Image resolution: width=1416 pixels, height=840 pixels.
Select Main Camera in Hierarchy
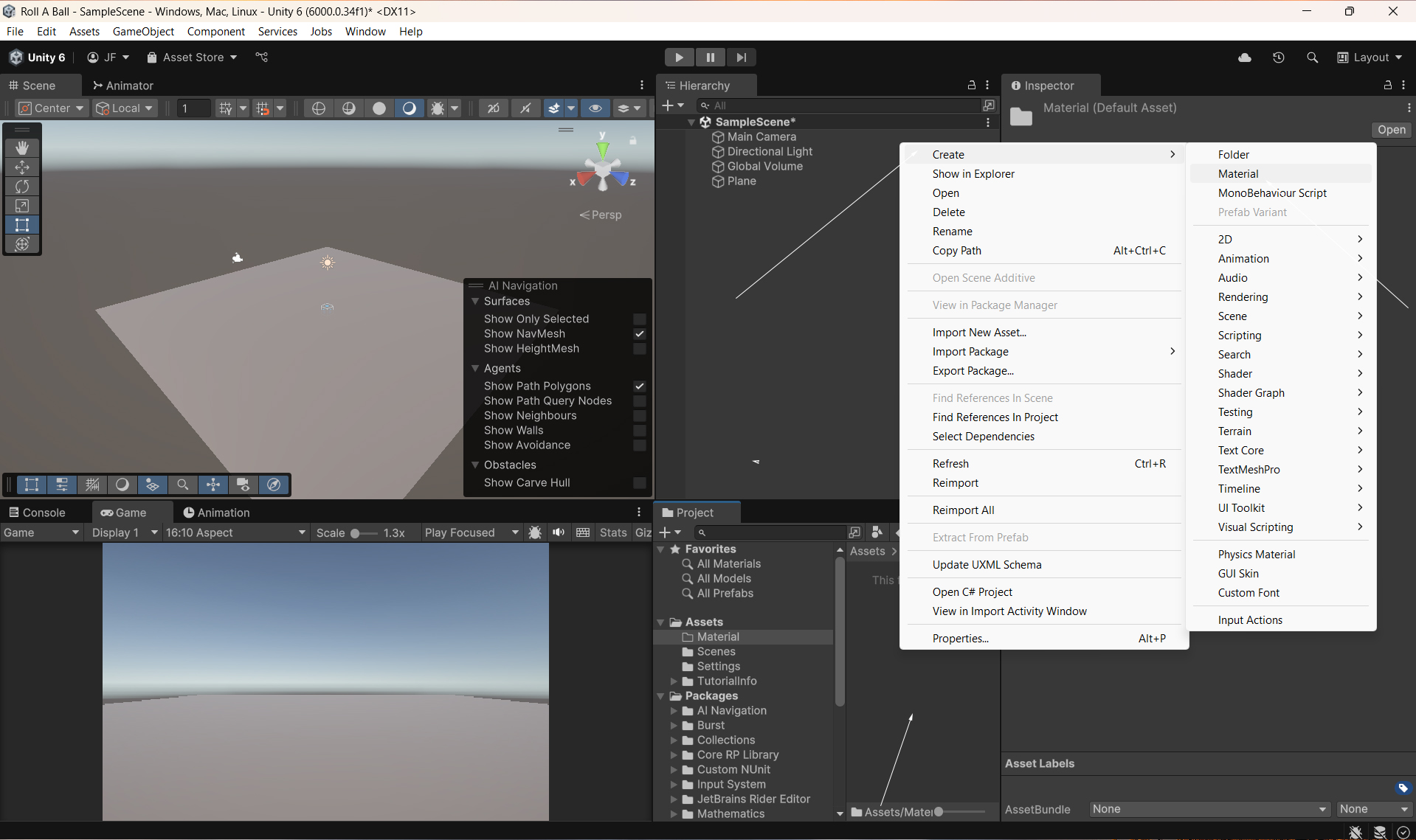[x=761, y=137]
